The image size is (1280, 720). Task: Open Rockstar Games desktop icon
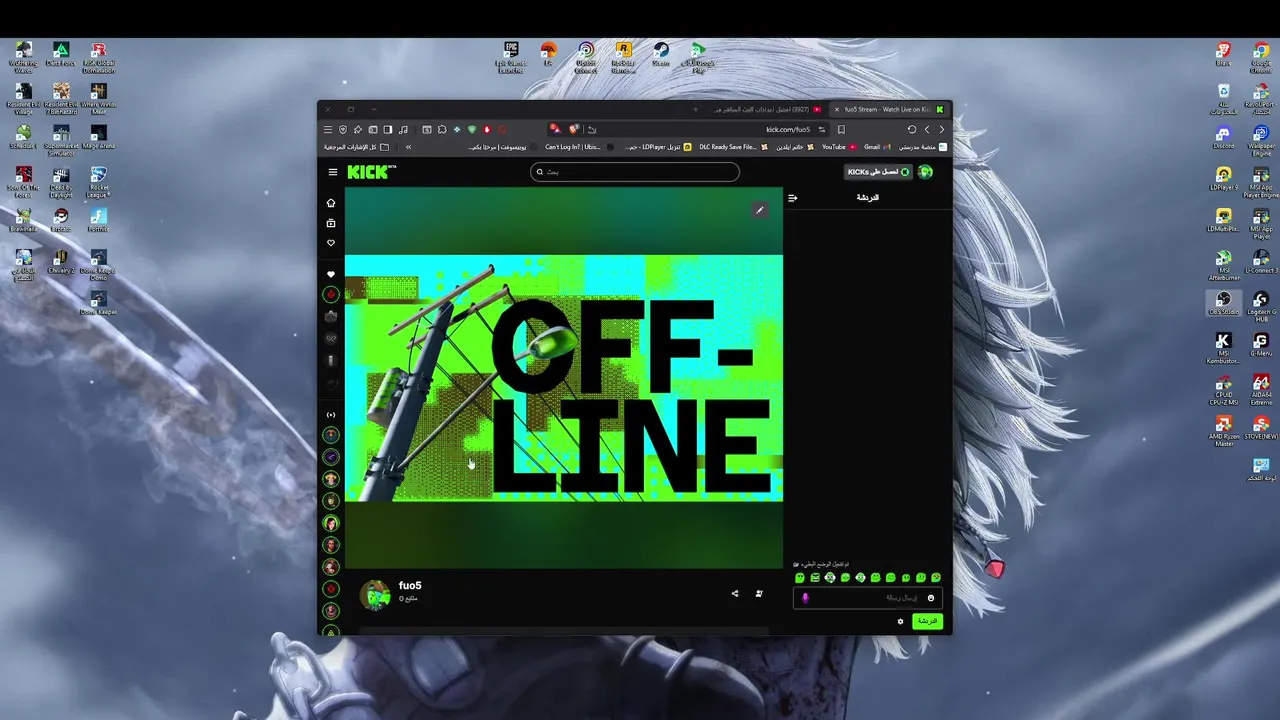click(x=623, y=57)
